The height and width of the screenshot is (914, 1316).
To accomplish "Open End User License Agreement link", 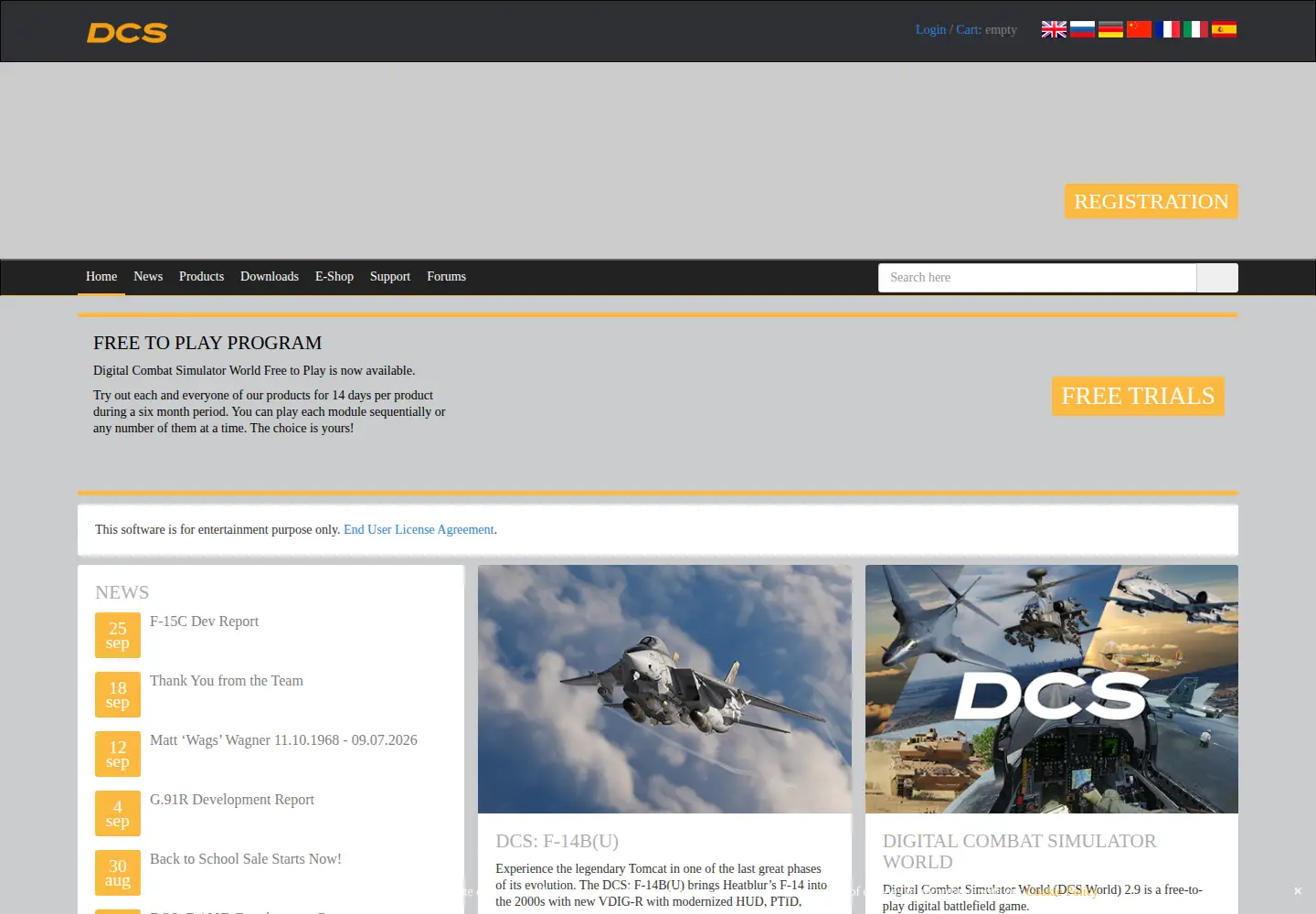I will 419,529.
